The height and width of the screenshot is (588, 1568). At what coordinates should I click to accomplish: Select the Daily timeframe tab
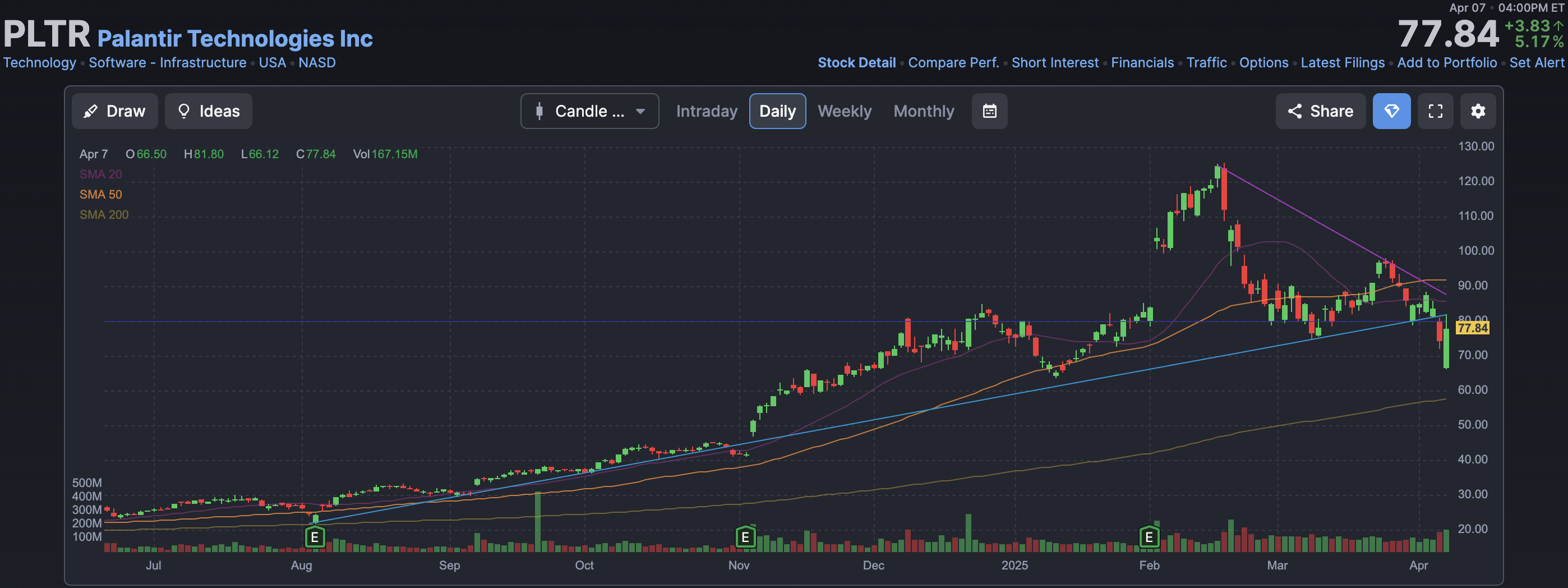(777, 111)
